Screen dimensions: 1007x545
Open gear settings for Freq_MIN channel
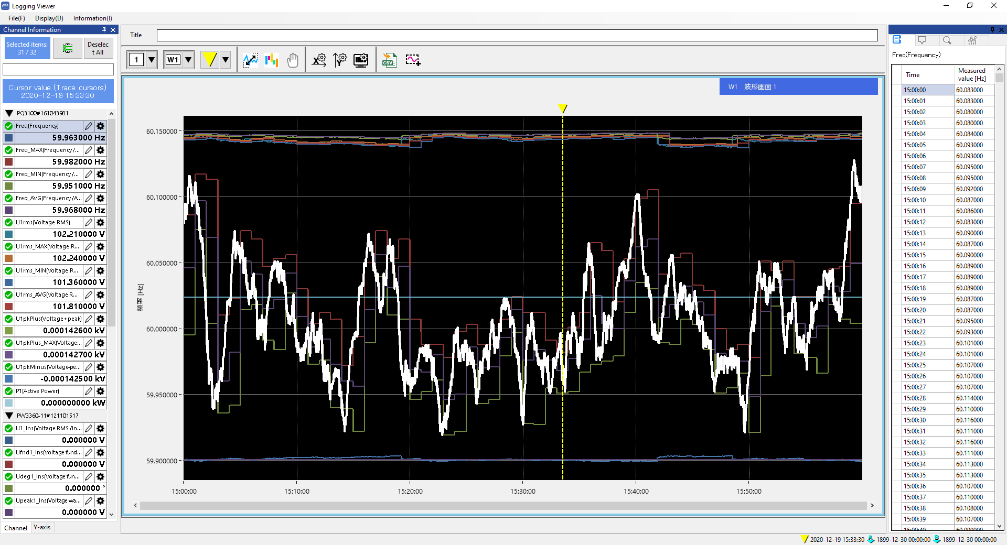(x=100, y=174)
